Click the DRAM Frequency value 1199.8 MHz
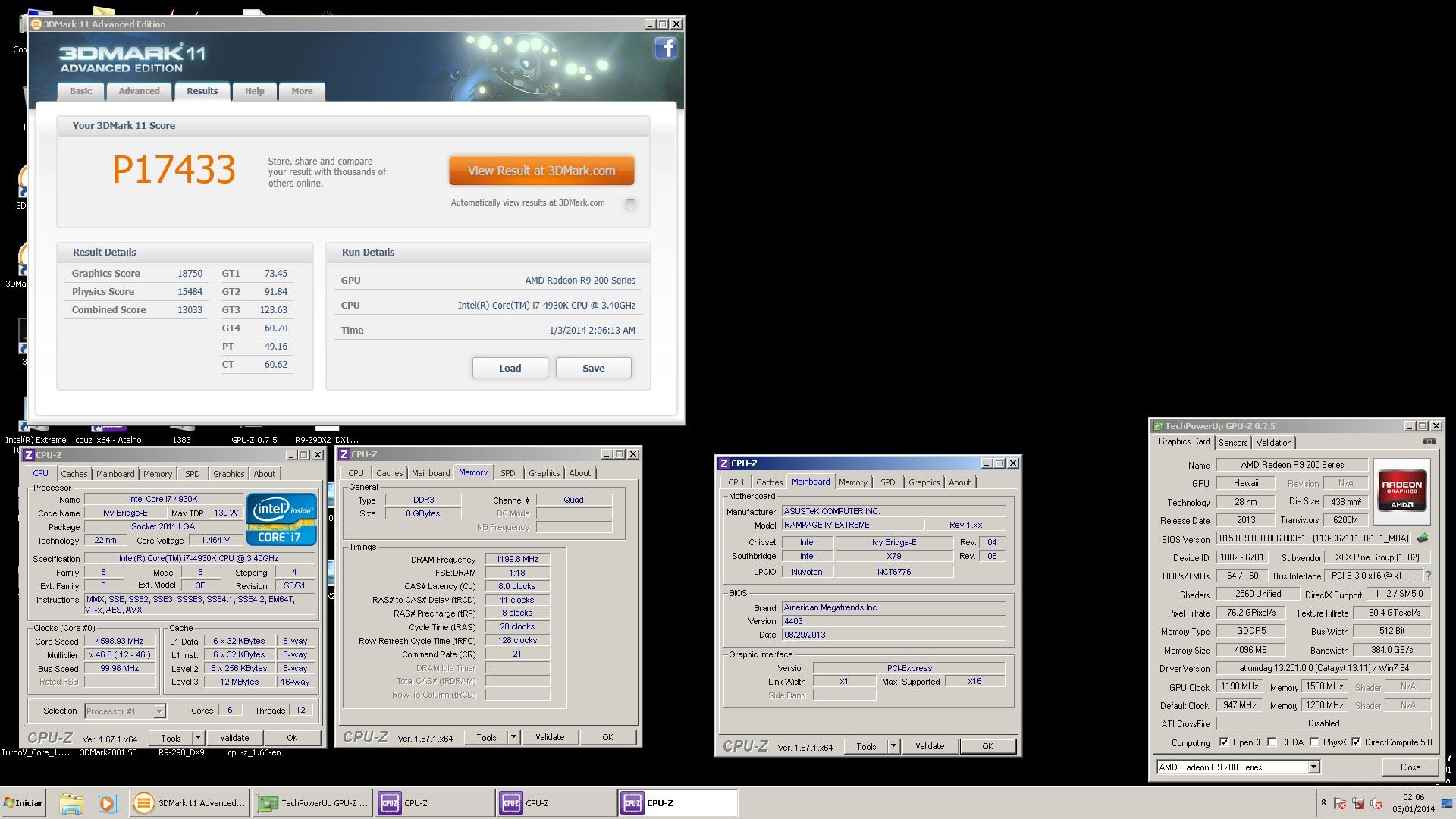This screenshot has height=819, width=1456. [517, 560]
